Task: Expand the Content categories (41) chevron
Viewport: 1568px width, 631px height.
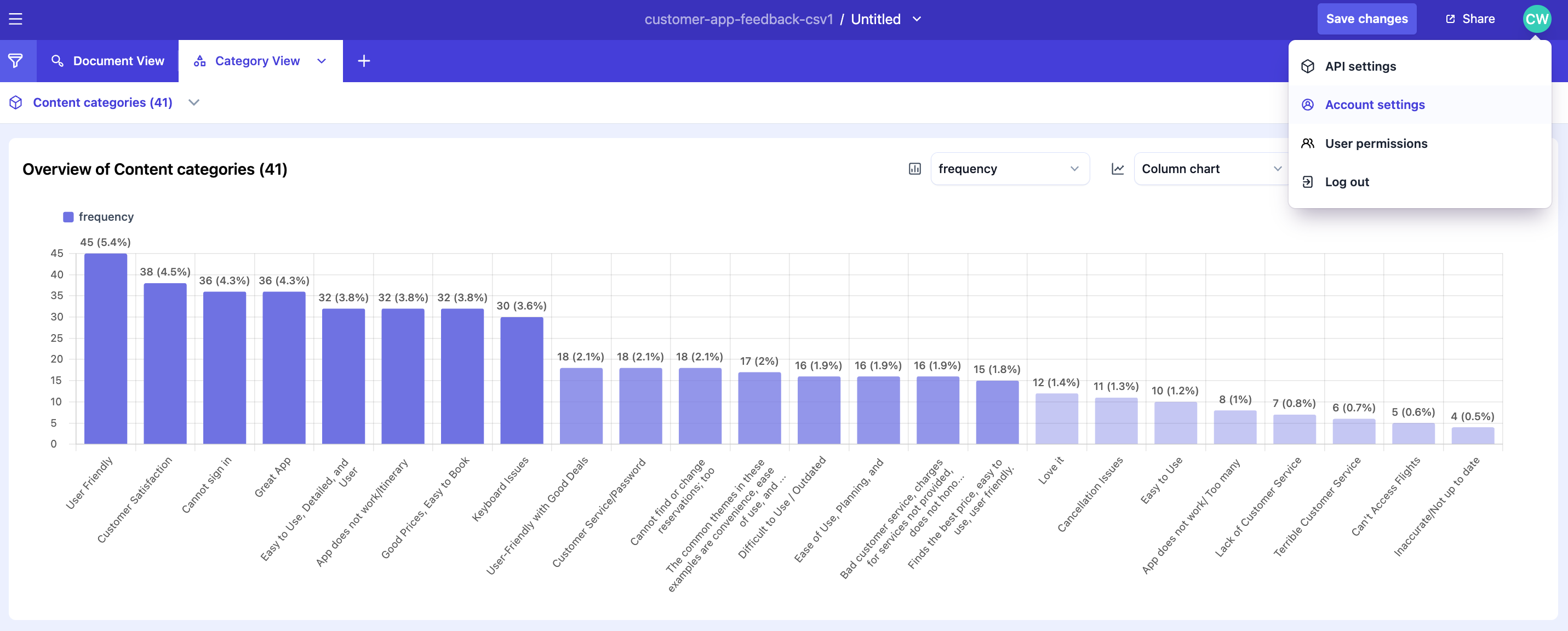Action: click(x=193, y=102)
